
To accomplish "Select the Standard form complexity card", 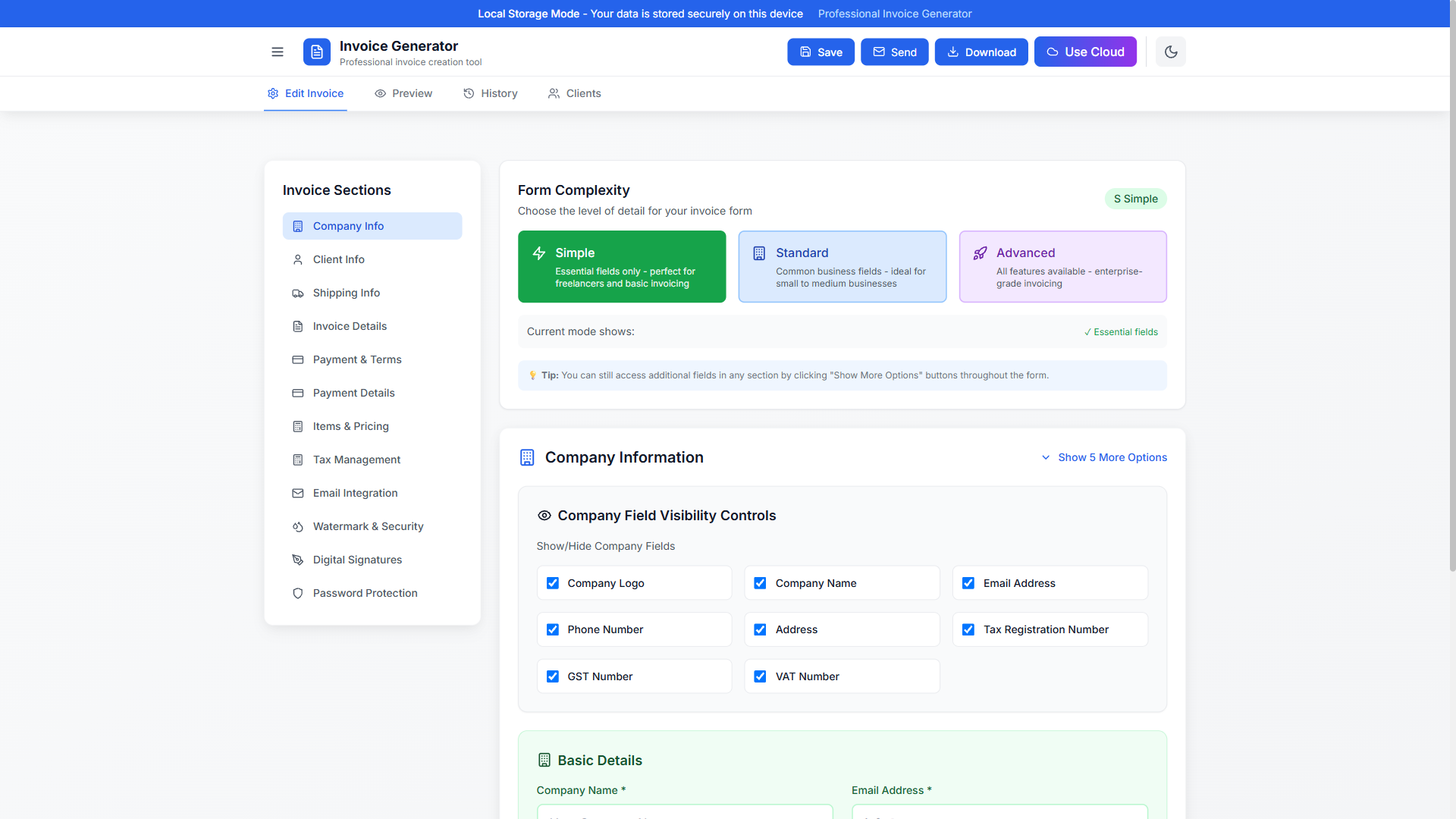I will [842, 266].
